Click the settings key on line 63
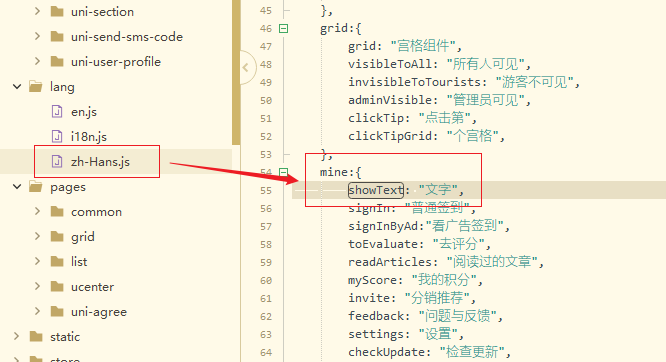Screen dimensions: 666x362 click(375, 334)
